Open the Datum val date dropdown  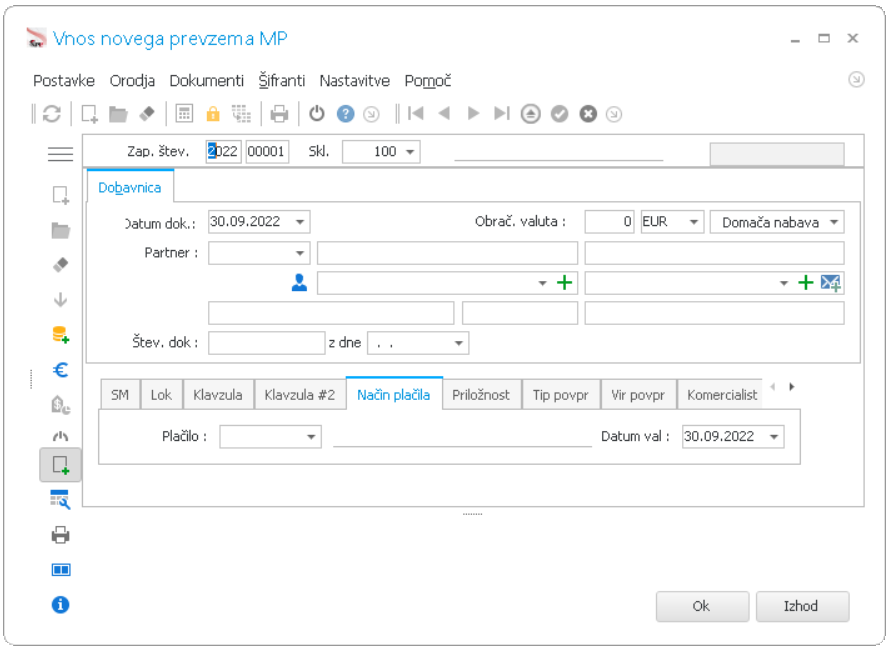(x=774, y=437)
